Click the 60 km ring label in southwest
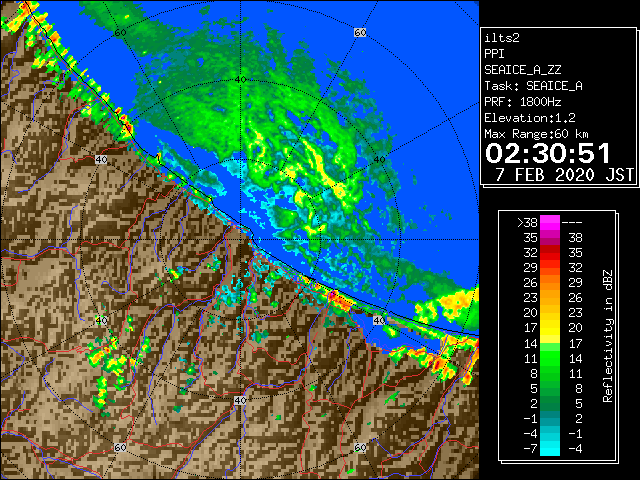 tap(120, 447)
